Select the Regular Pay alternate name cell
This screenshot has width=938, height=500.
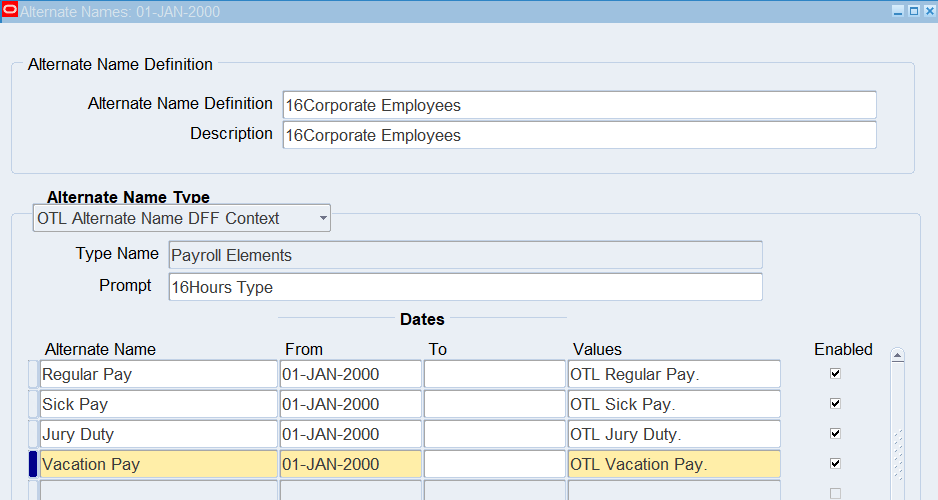pyautogui.click(x=158, y=375)
